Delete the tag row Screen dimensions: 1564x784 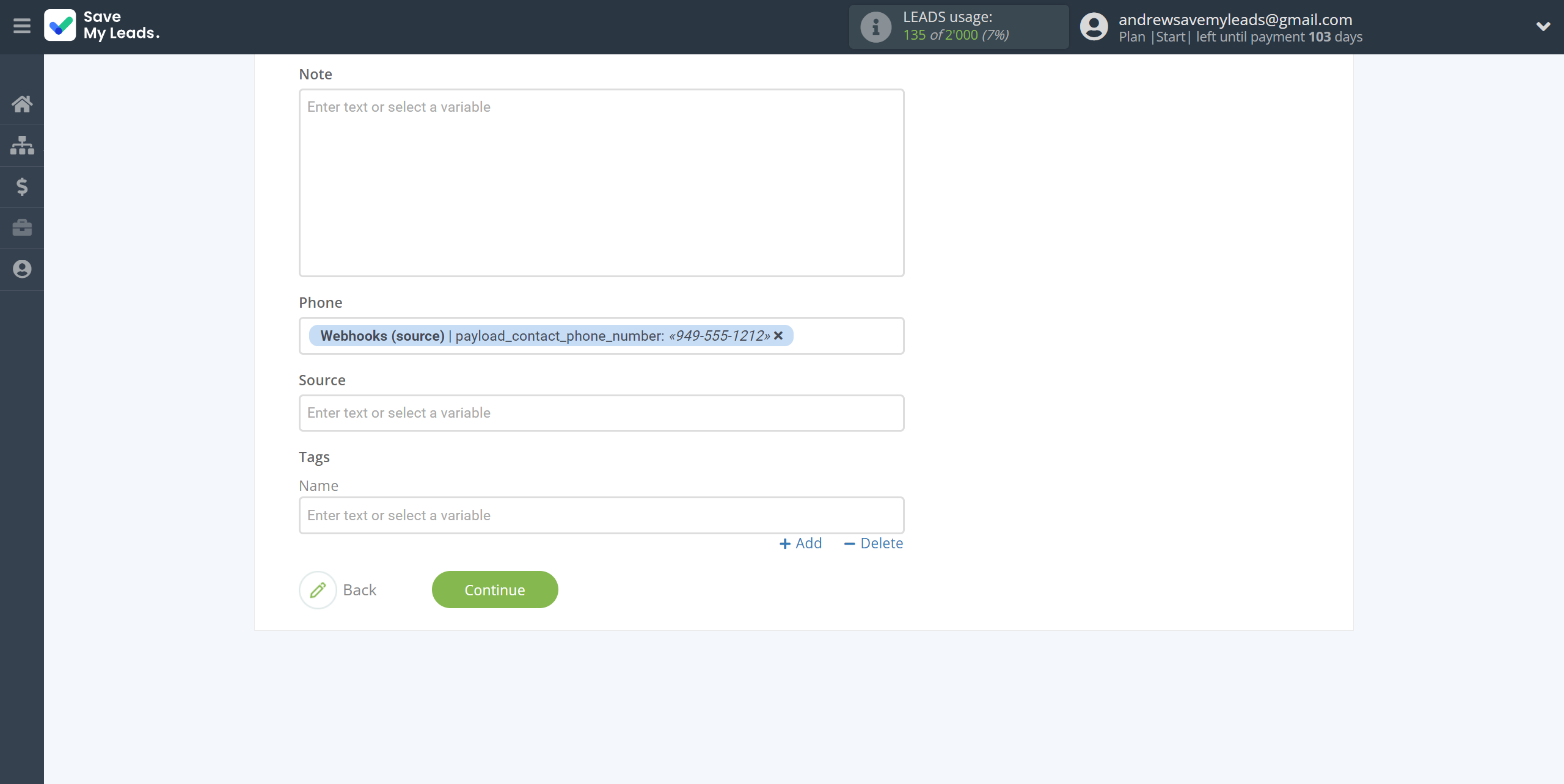click(874, 543)
